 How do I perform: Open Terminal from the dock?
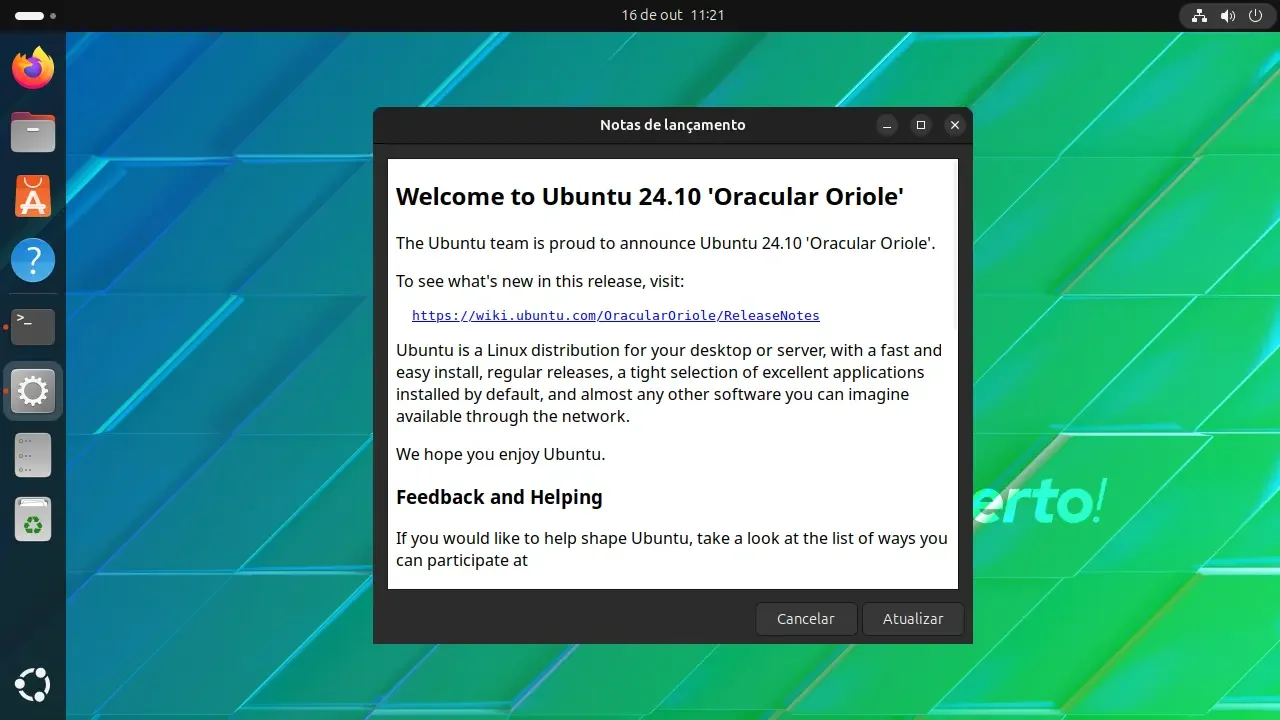33,326
